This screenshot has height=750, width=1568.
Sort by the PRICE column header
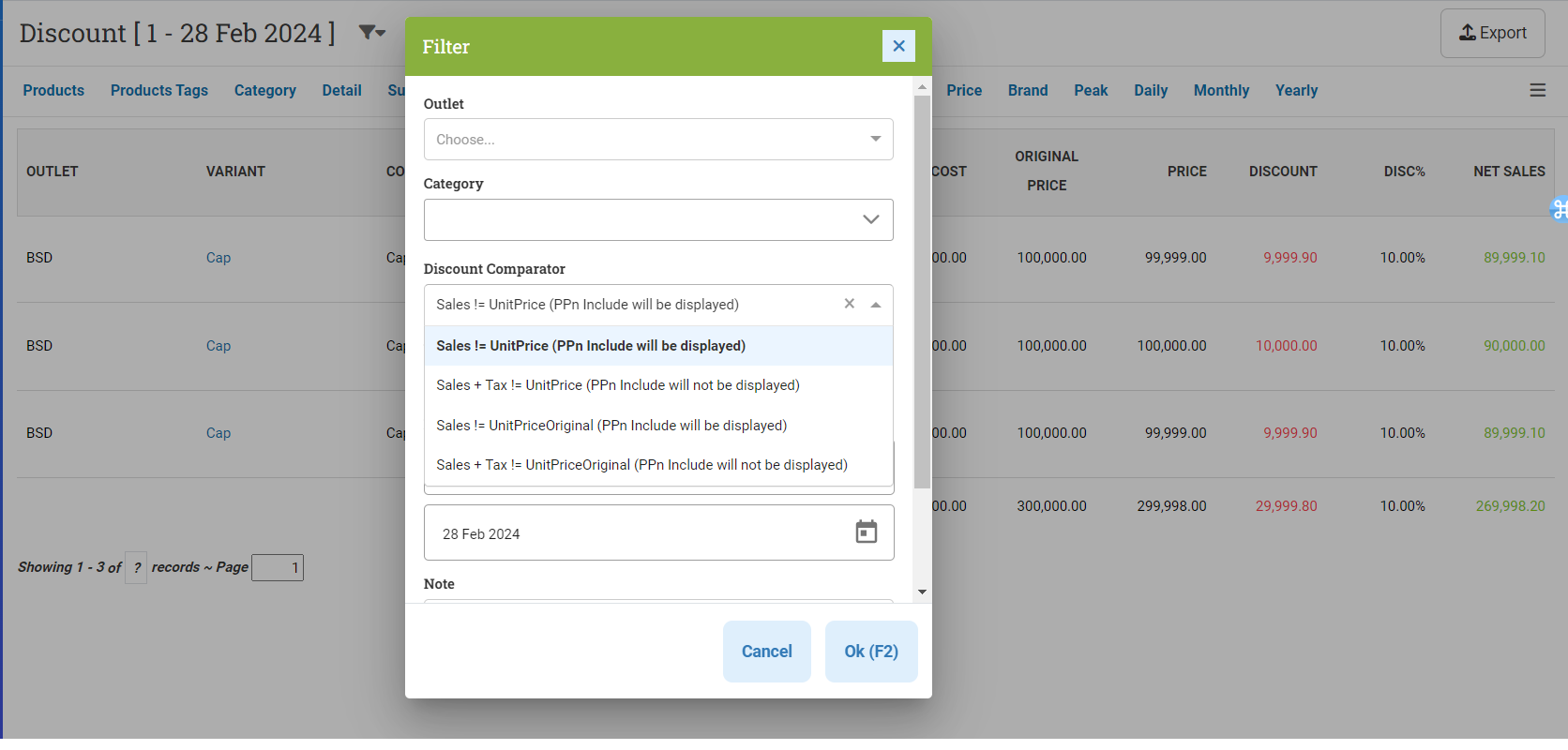click(1187, 172)
